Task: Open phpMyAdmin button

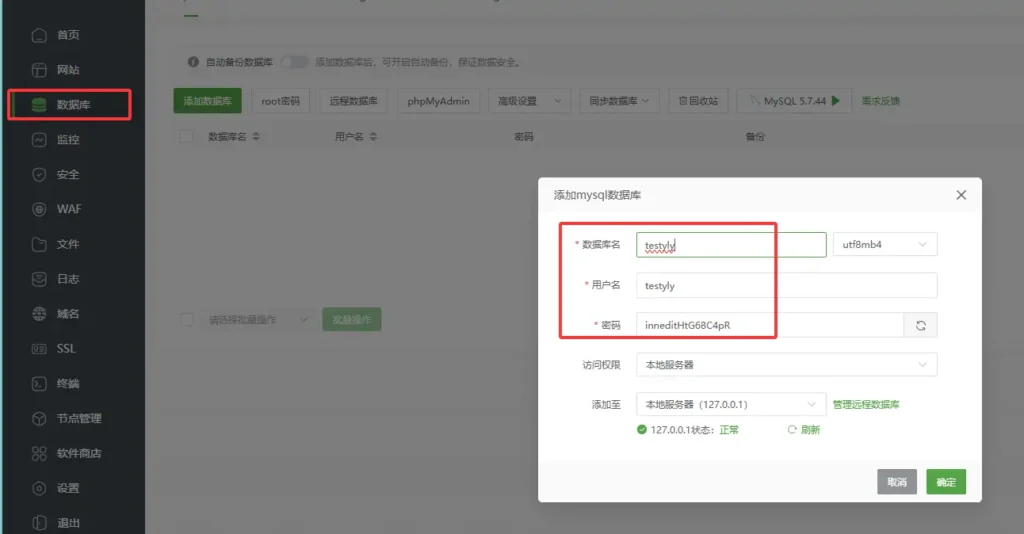Action: click(438, 101)
